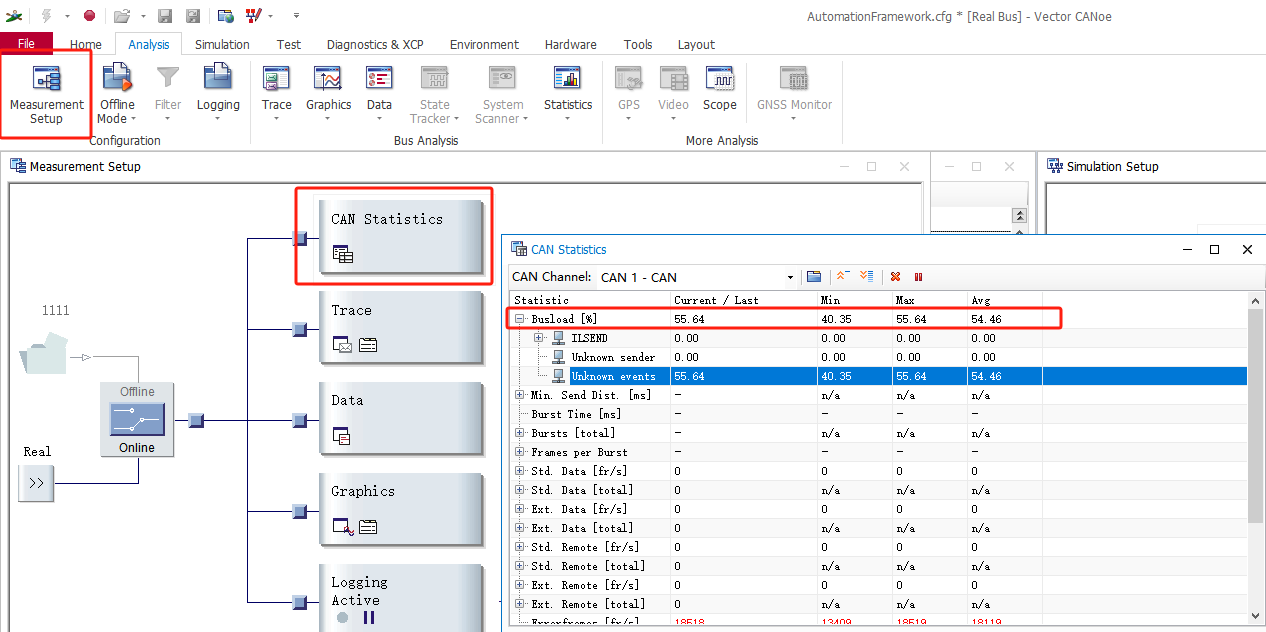Click the open configuration folder icon
The image size is (1266, 632).
[121, 16]
